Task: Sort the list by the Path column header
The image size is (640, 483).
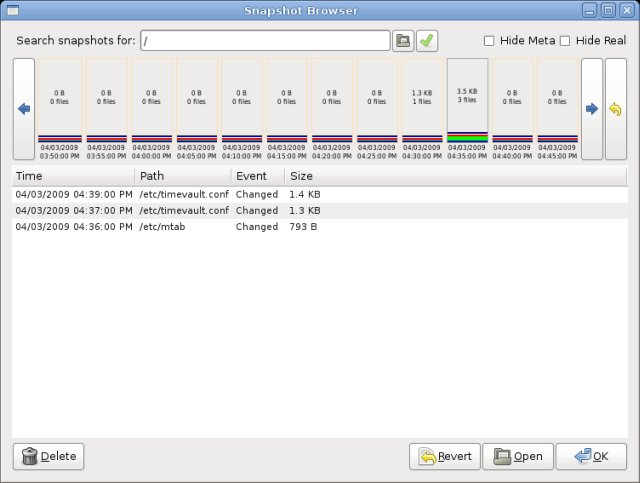Action: (183, 176)
